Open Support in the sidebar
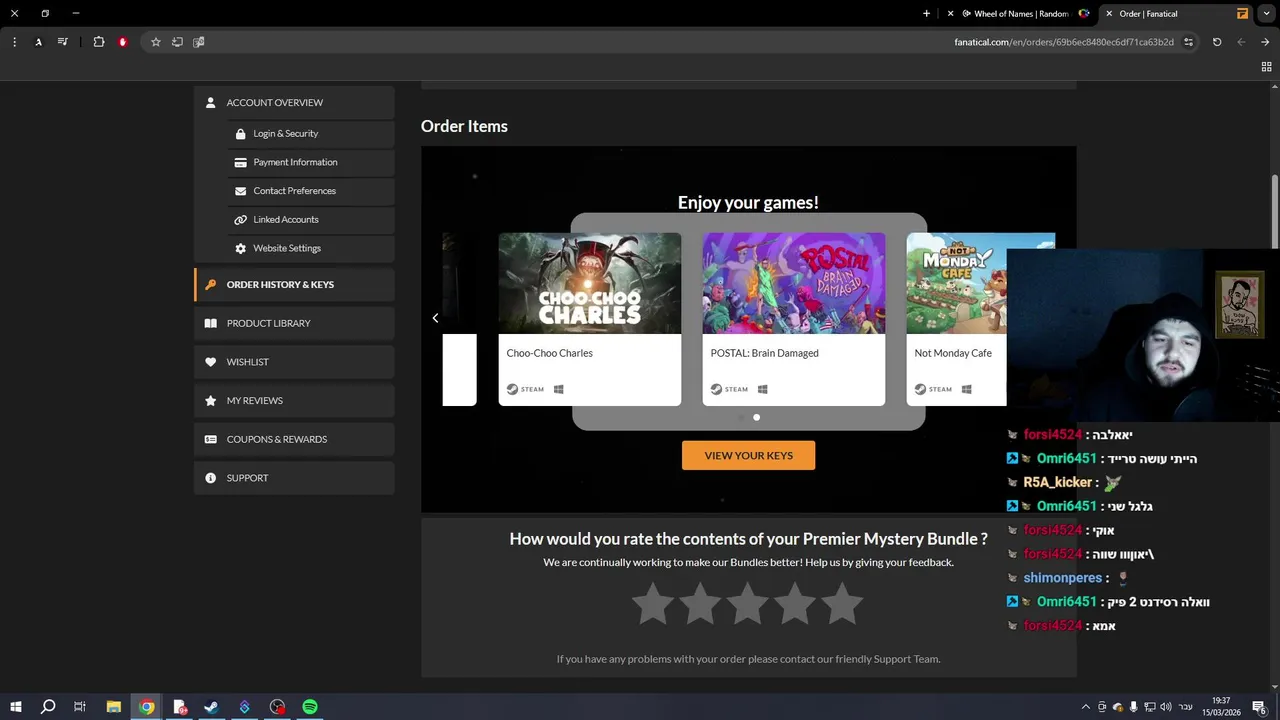Viewport: 1280px width, 720px height. coord(294,478)
